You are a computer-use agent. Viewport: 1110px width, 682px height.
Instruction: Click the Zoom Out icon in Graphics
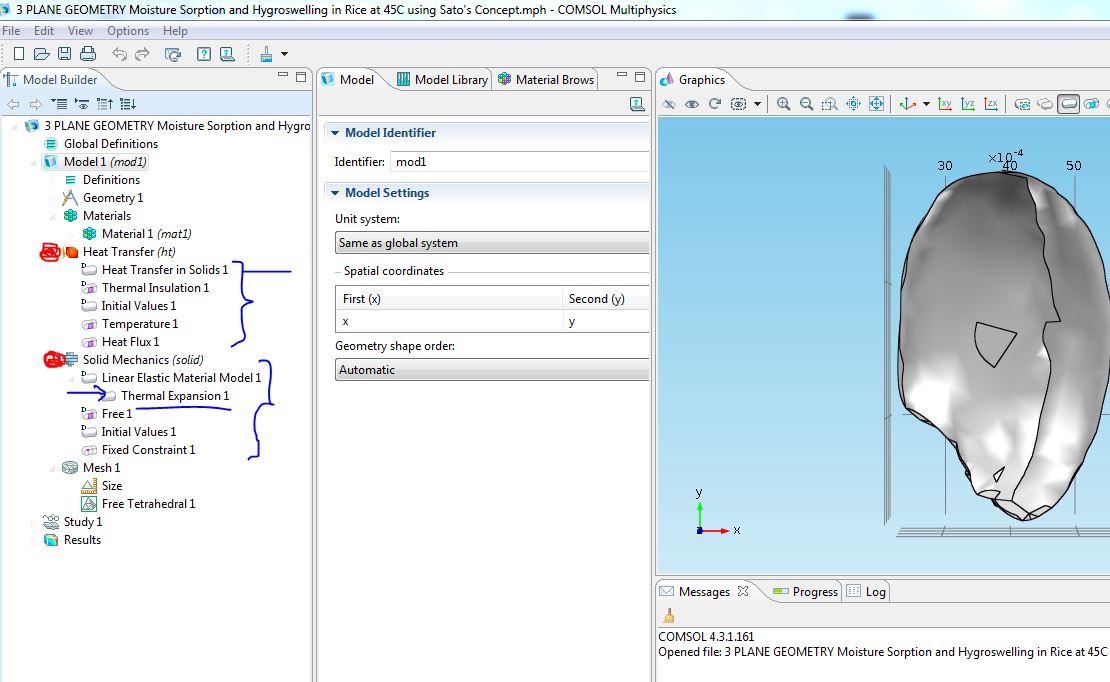[x=806, y=104]
